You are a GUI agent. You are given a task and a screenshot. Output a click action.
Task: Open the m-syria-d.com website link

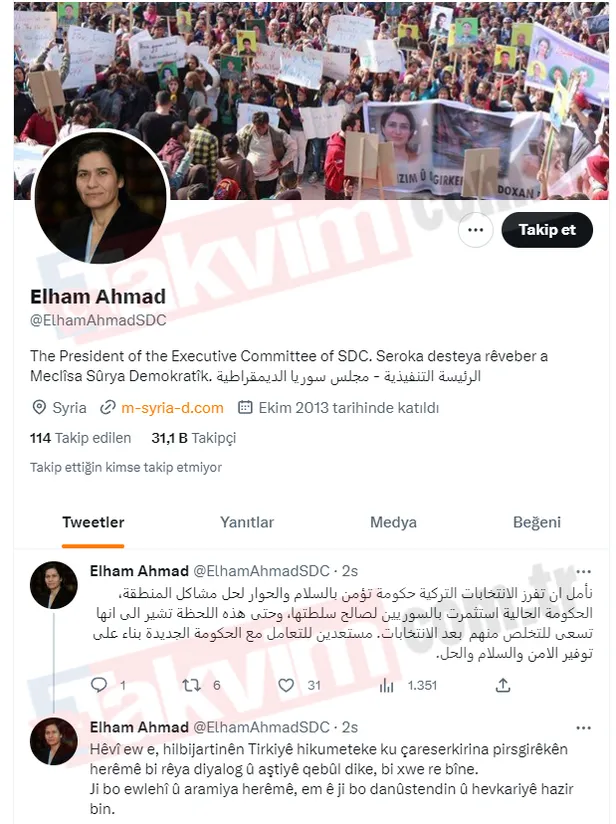pos(172,408)
